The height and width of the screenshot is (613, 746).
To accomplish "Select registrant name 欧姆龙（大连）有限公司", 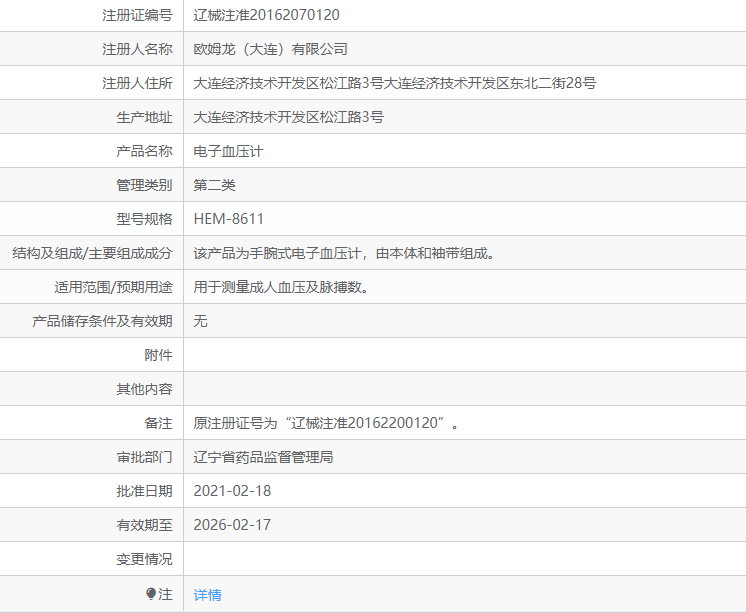I will (x=270, y=49).
